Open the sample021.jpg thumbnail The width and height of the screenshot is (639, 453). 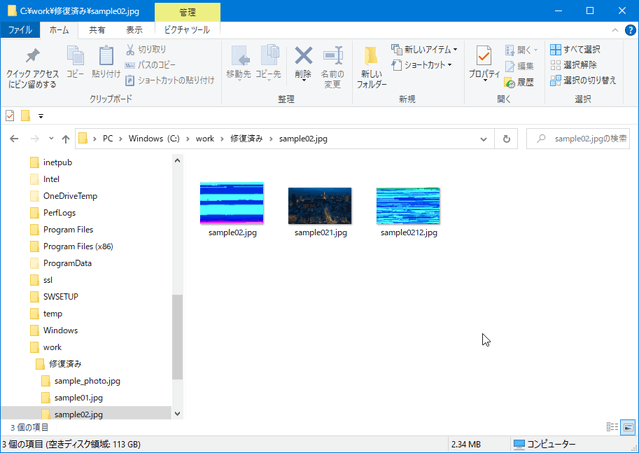(320, 205)
